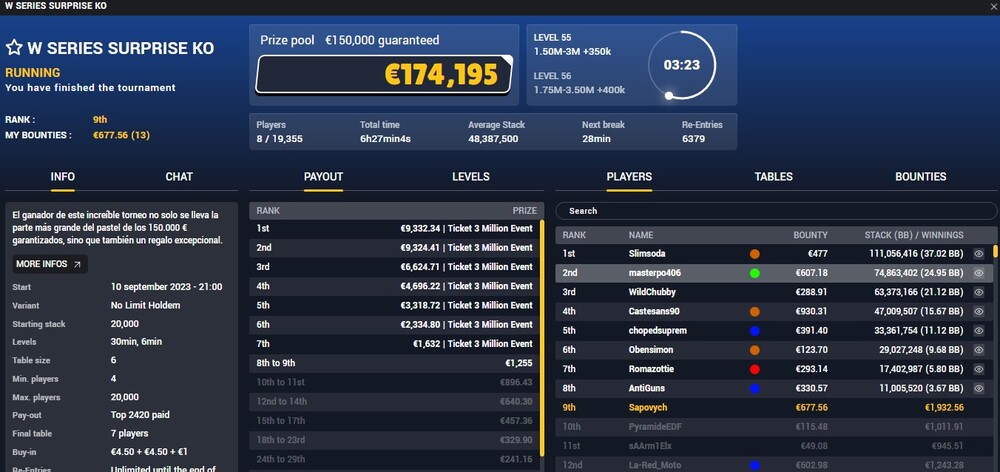Switch to the CHAT tab

[x=179, y=177]
